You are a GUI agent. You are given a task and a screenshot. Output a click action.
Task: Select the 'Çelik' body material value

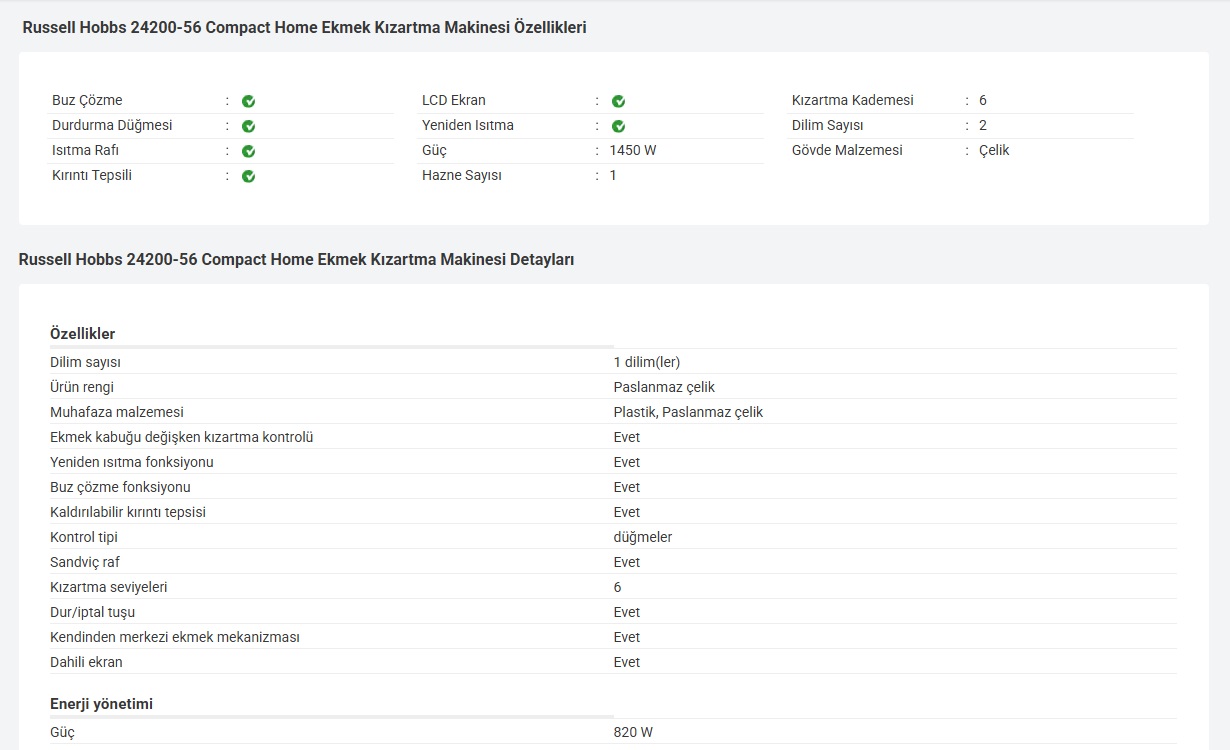pyautogui.click(x=995, y=150)
